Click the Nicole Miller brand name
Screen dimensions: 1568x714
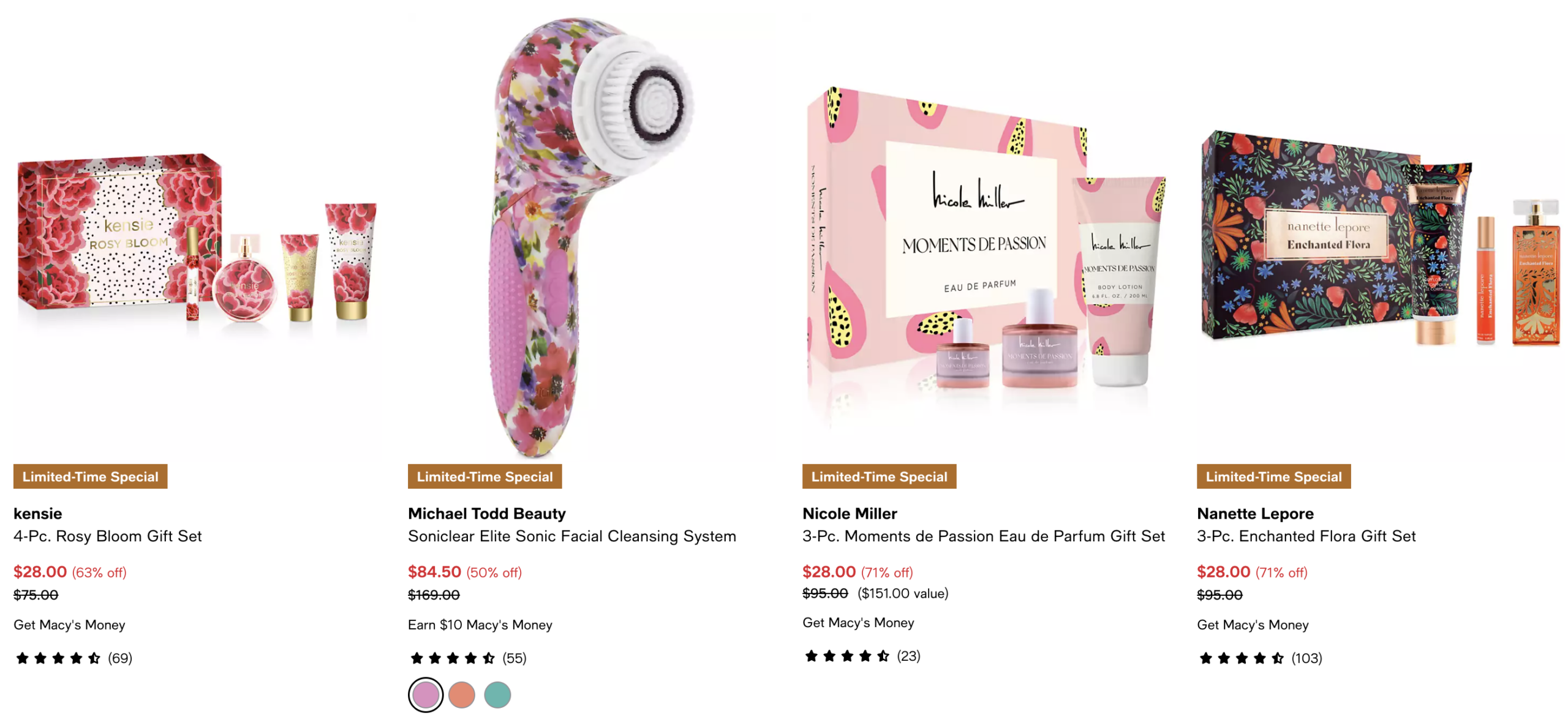coord(849,513)
